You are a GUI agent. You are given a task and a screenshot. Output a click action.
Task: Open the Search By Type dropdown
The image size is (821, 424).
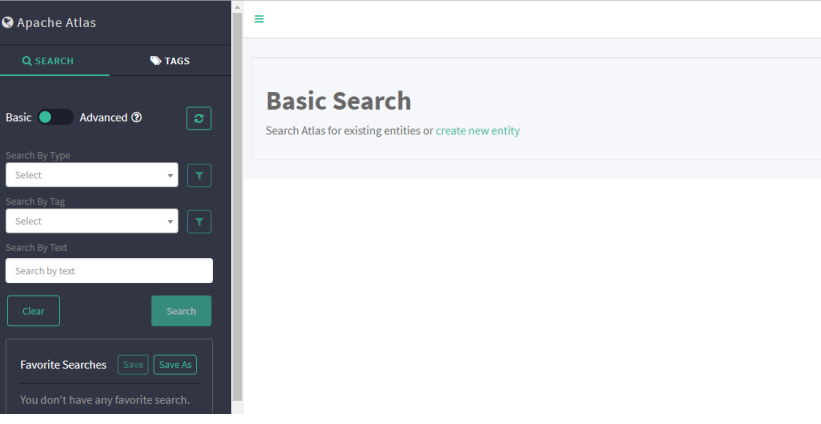pos(92,175)
